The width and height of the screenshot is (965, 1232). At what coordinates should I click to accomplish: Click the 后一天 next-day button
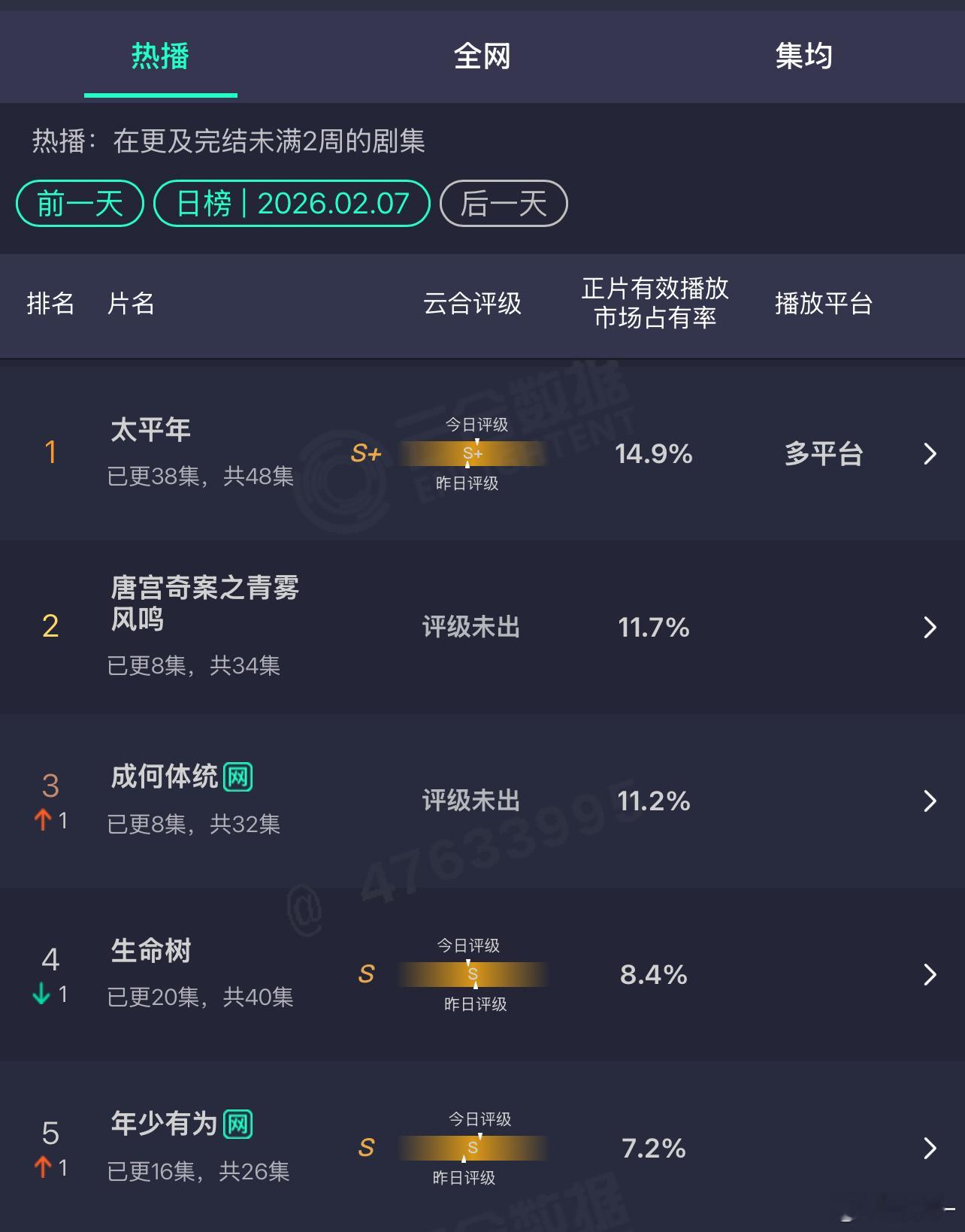tap(503, 204)
